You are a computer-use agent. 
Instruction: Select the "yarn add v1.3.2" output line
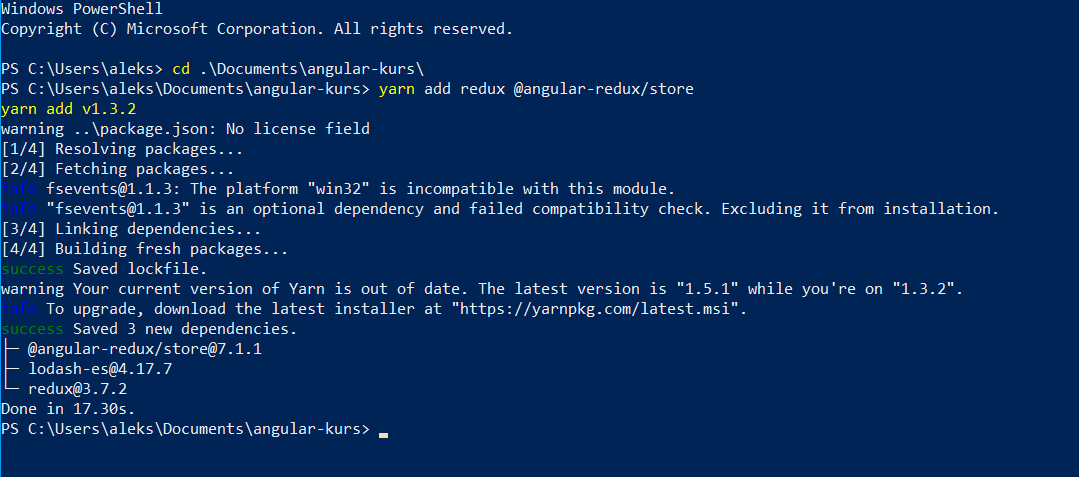[x=68, y=109]
